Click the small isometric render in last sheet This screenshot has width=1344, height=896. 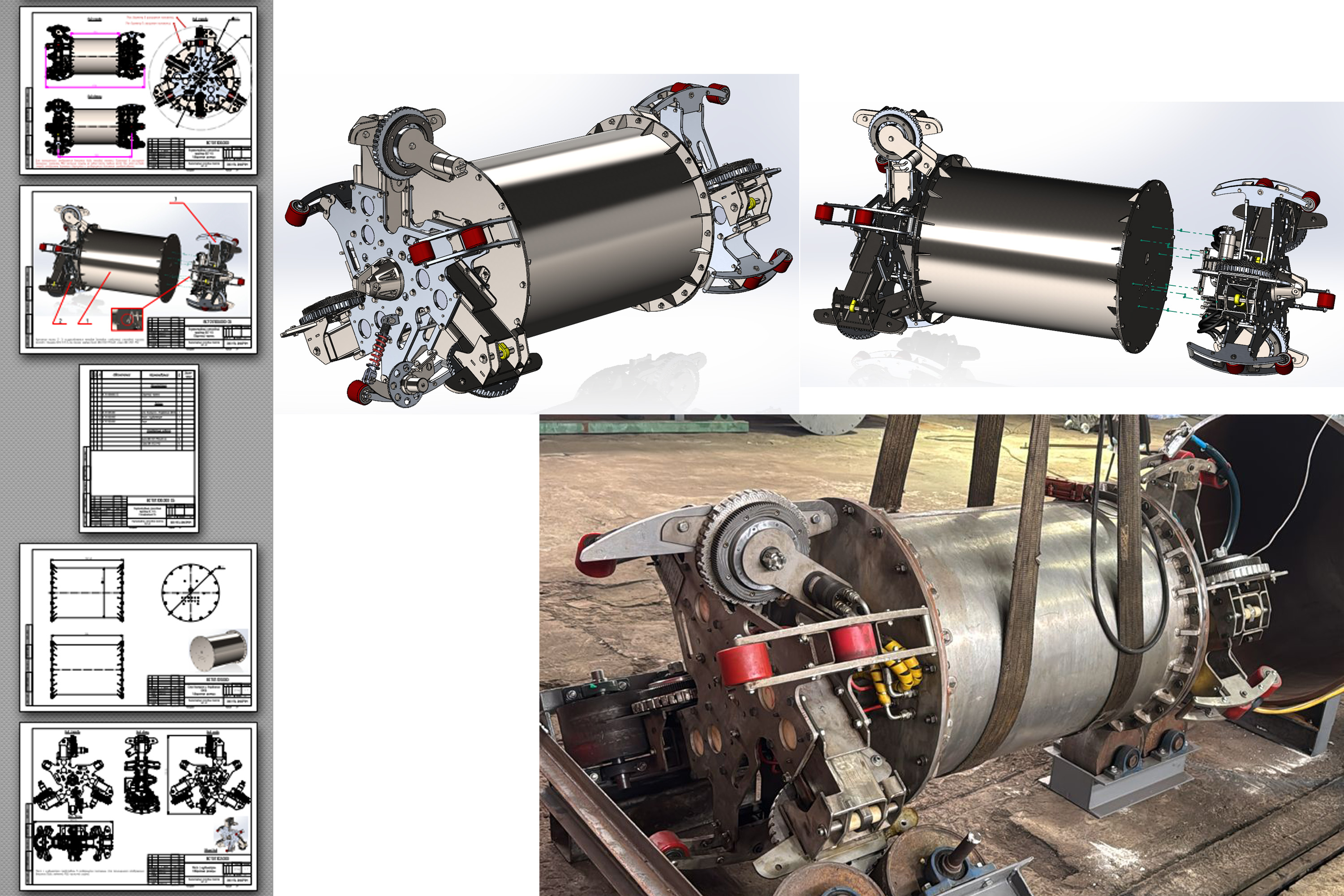tap(232, 833)
